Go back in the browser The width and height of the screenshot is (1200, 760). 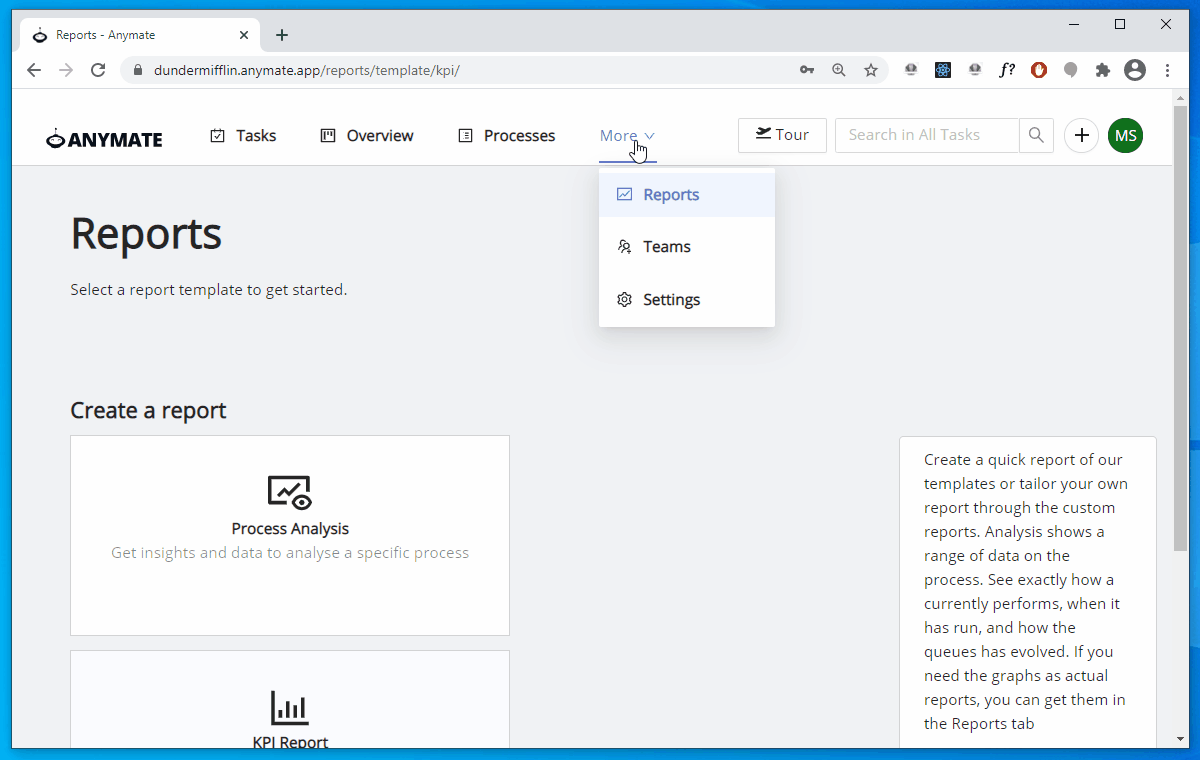pyautogui.click(x=34, y=70)
